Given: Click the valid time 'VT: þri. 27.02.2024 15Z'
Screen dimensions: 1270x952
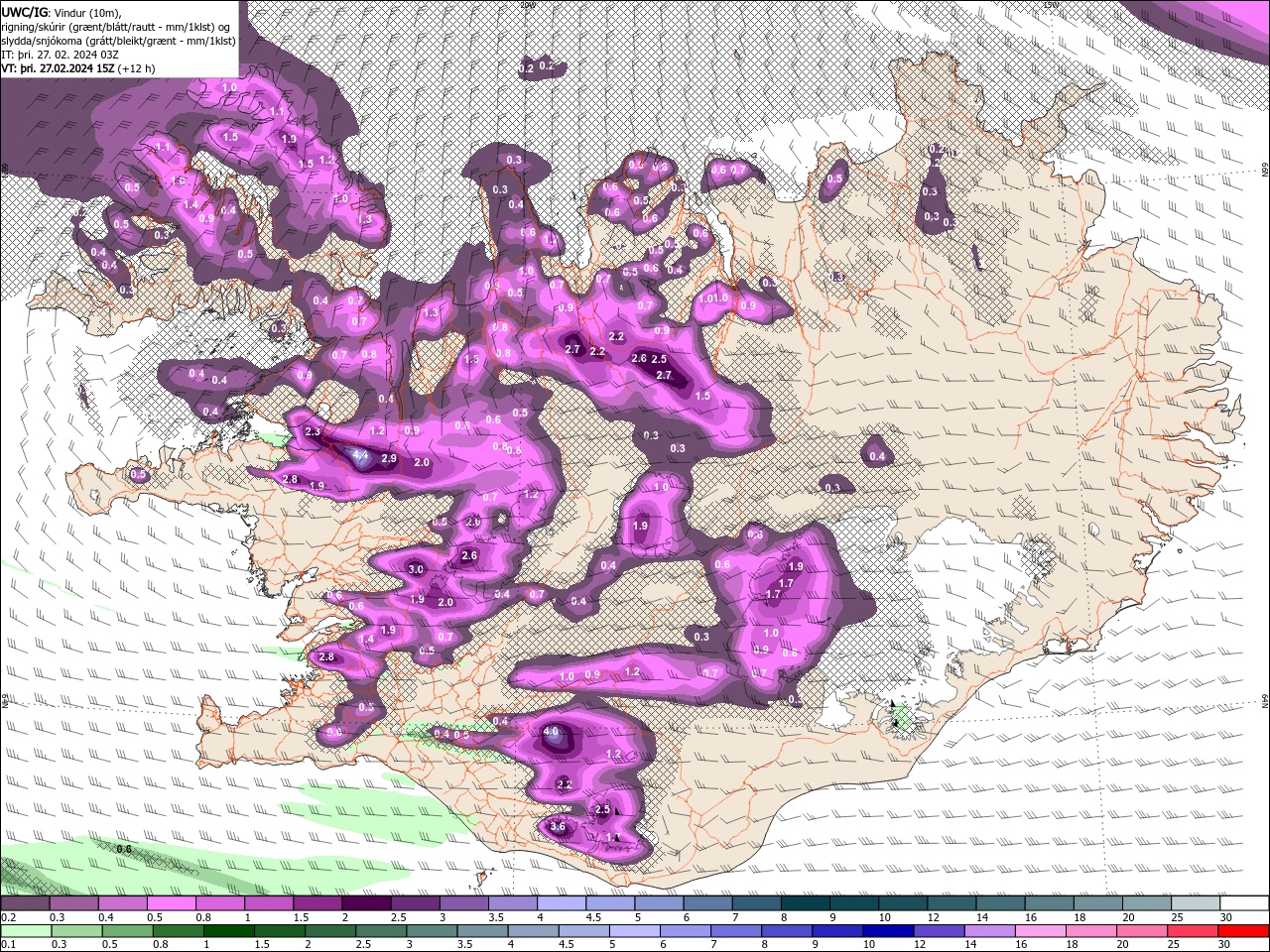Looking at the screenshot, I should (57, 68).
